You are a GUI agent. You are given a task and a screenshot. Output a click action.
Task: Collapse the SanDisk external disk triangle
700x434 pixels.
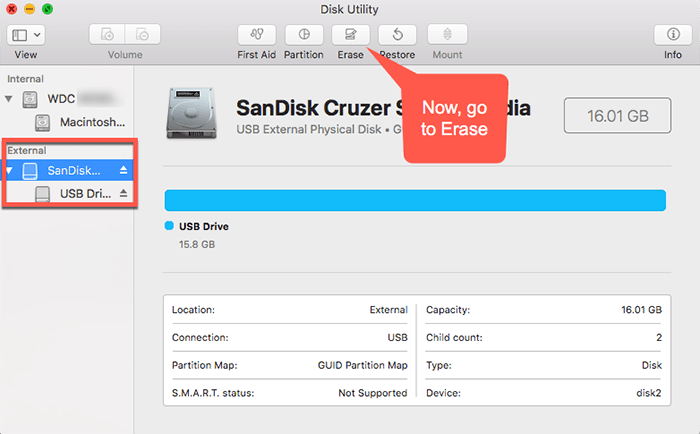[9, 171]
